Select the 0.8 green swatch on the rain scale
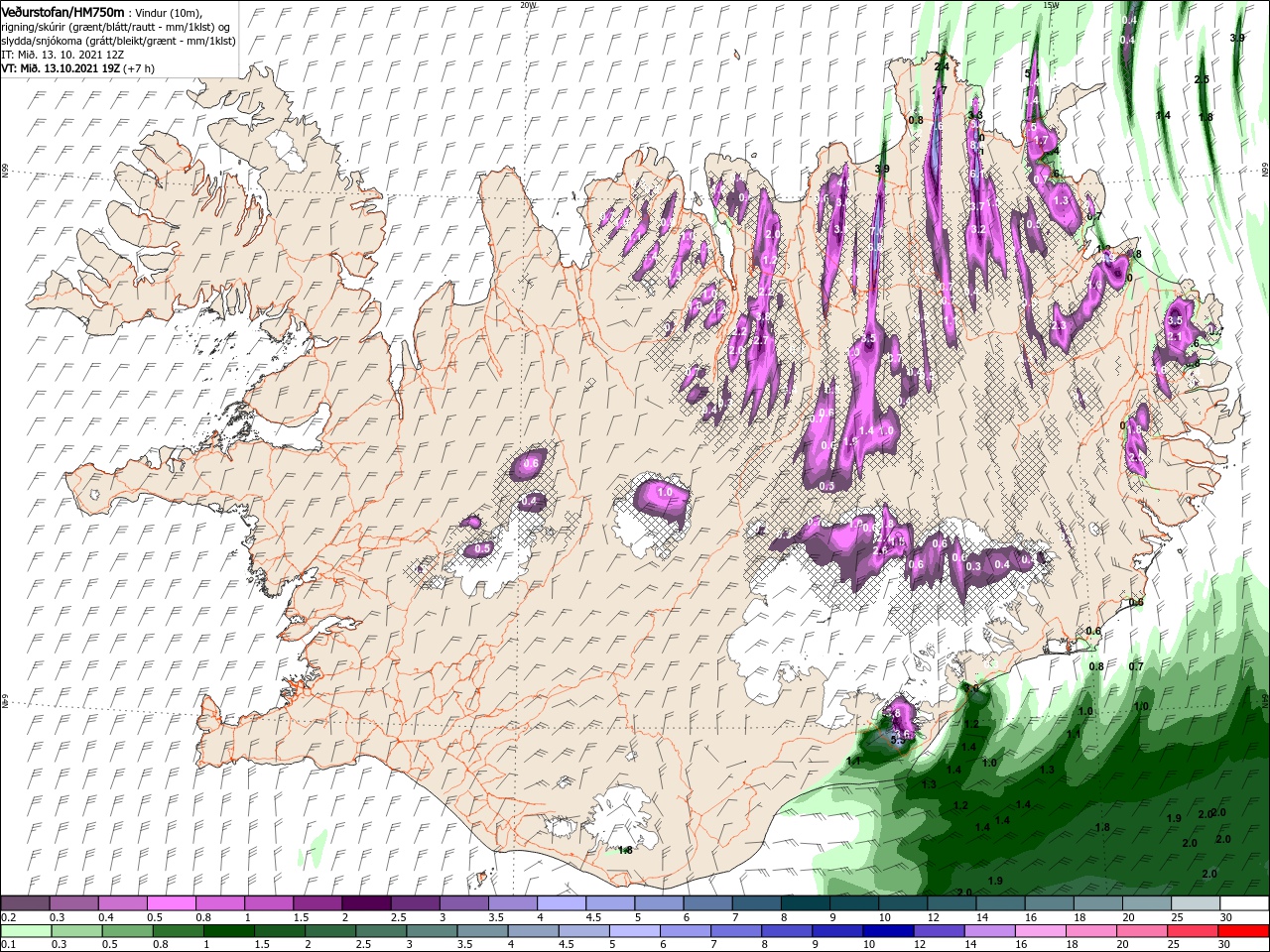 click(178, 931)
